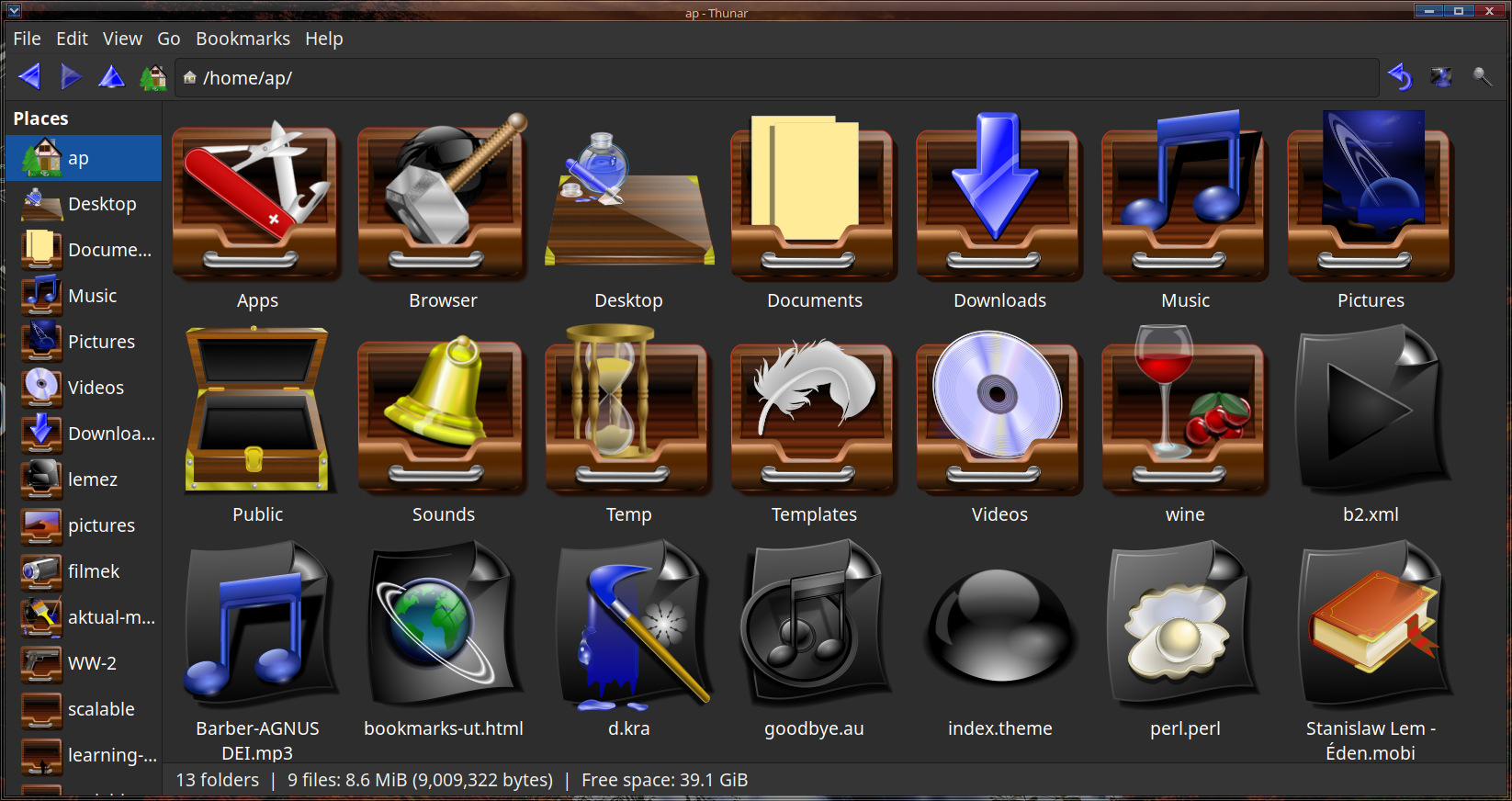Open learning-... bookmark in the sidebar
The image size is (1512, 801).
tap(84, 755)
